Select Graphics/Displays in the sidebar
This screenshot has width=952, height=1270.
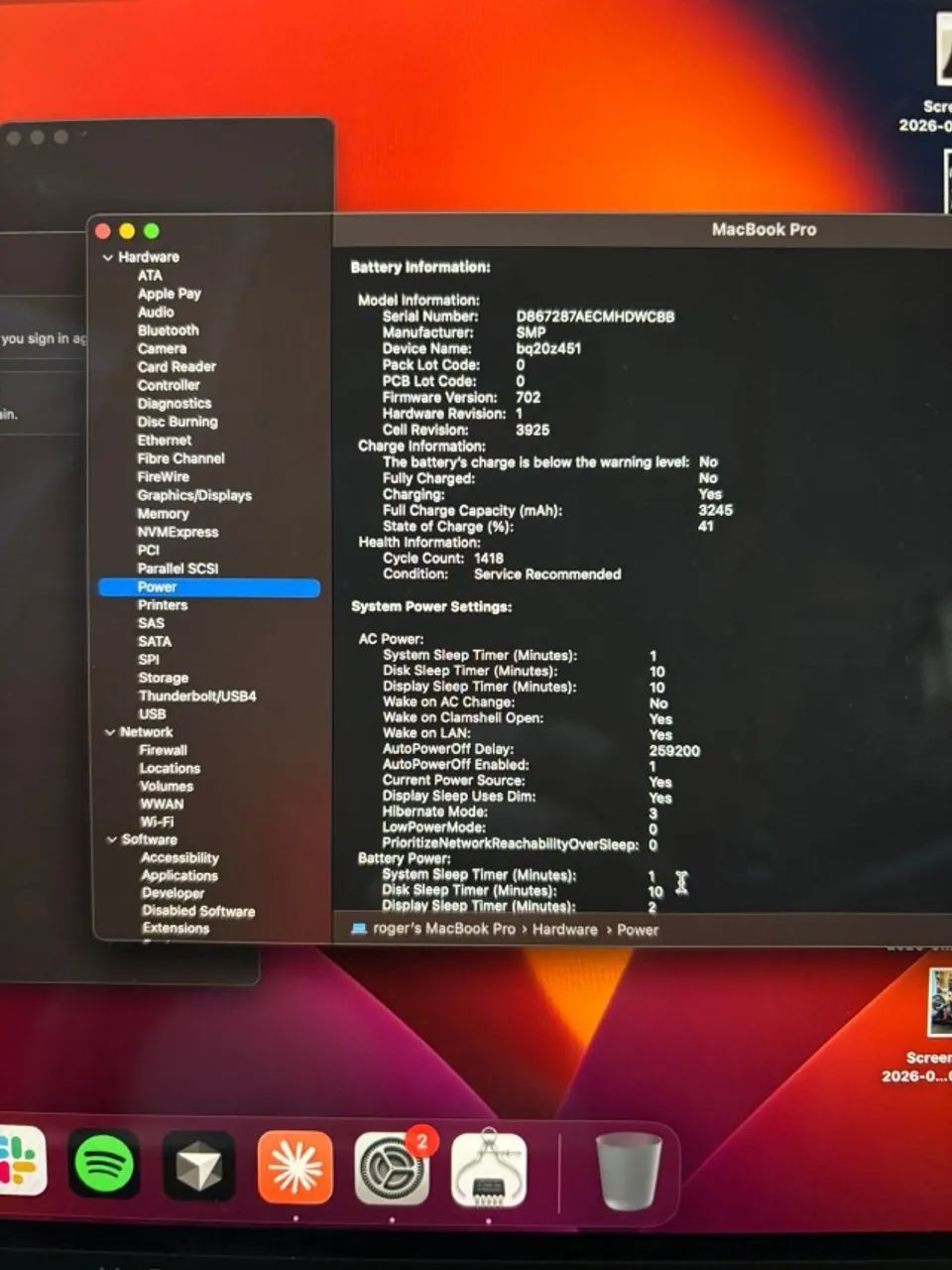(x=194, y=495)
